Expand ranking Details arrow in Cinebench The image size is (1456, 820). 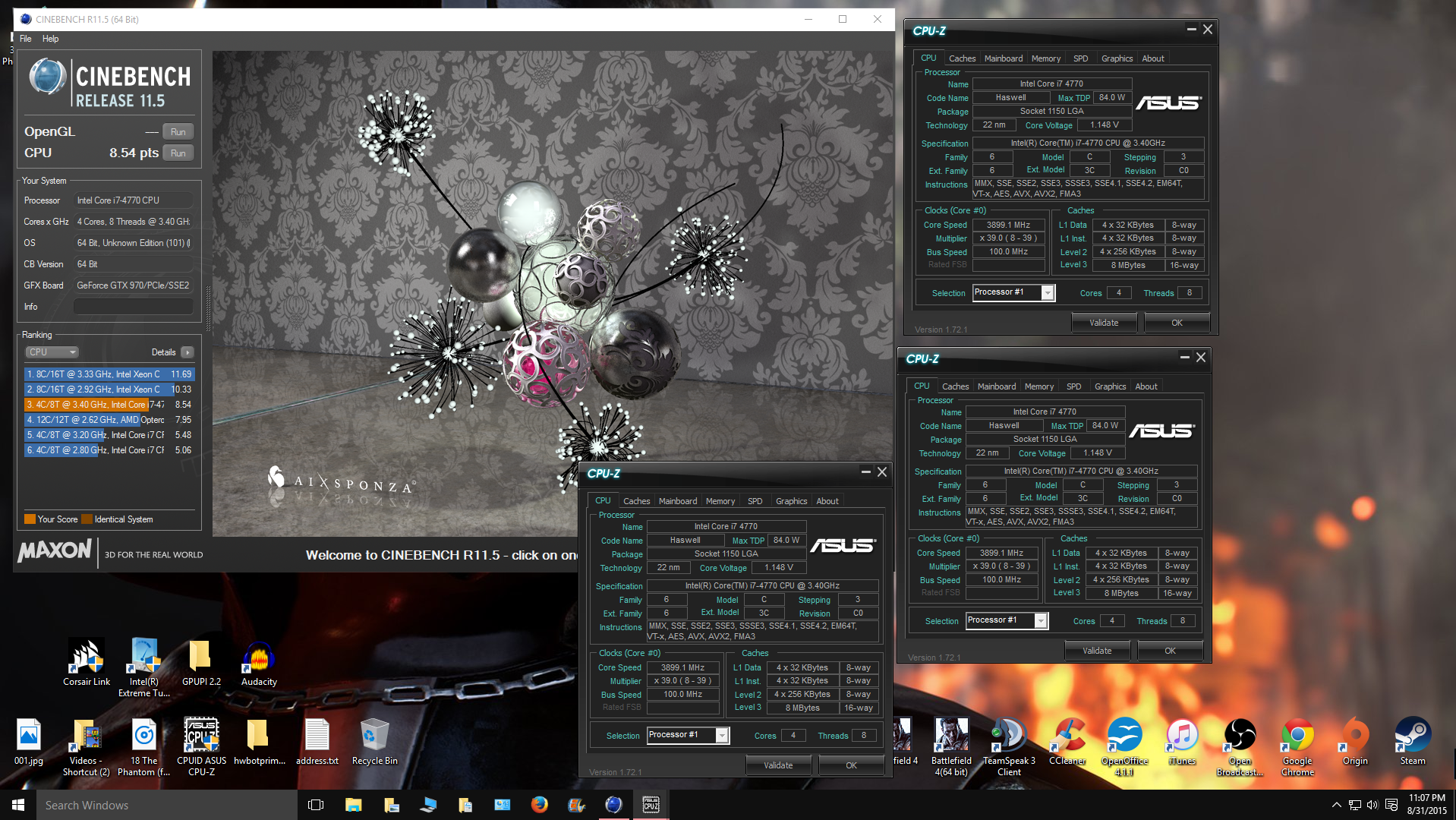point(188,352)
